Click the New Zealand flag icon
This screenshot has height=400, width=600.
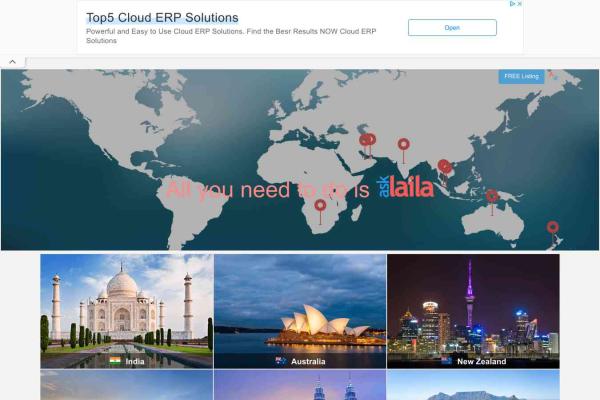click(446, 361)
